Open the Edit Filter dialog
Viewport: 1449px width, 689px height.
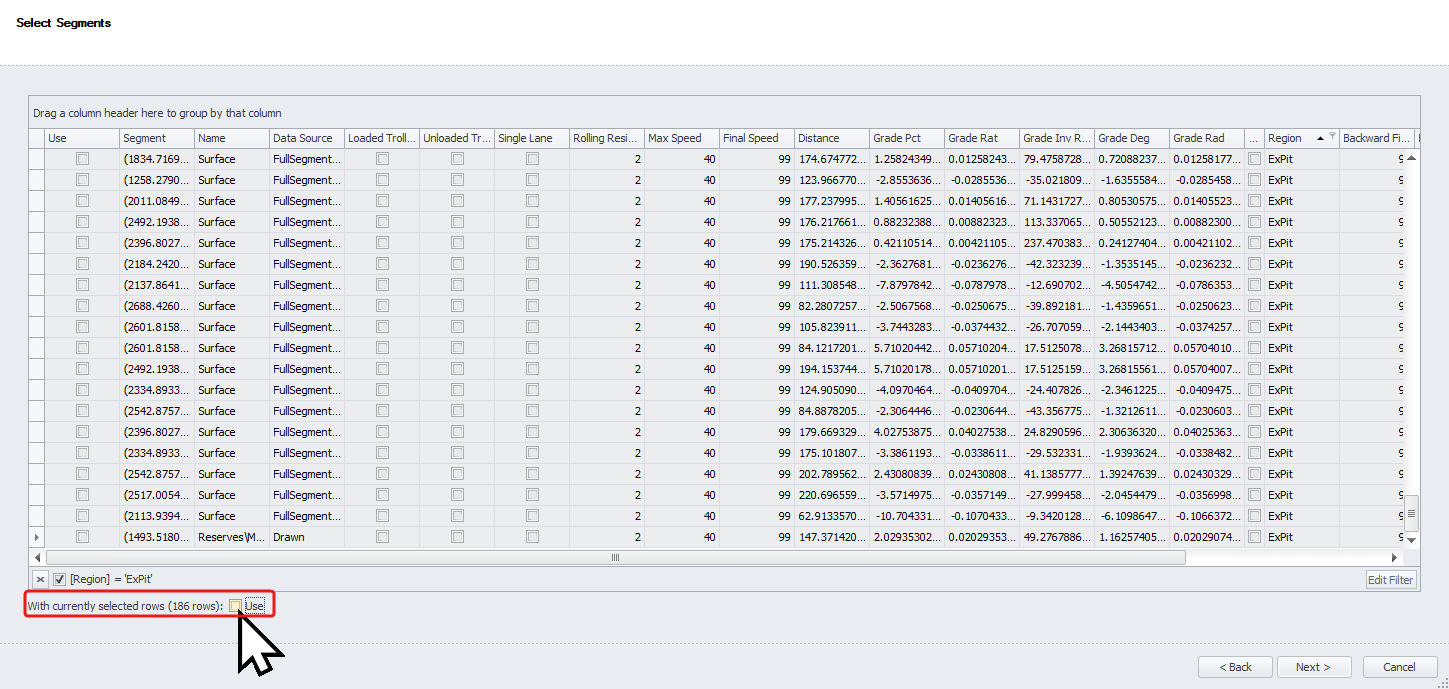click(x=1391, y=579)
